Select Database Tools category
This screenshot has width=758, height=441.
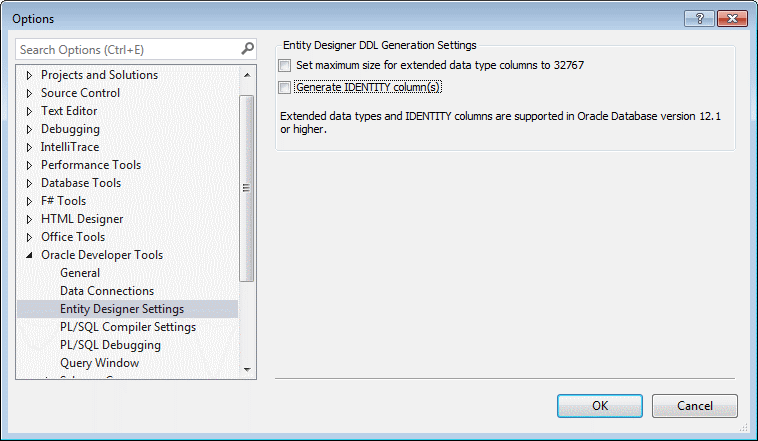click(x=81, y=183)
